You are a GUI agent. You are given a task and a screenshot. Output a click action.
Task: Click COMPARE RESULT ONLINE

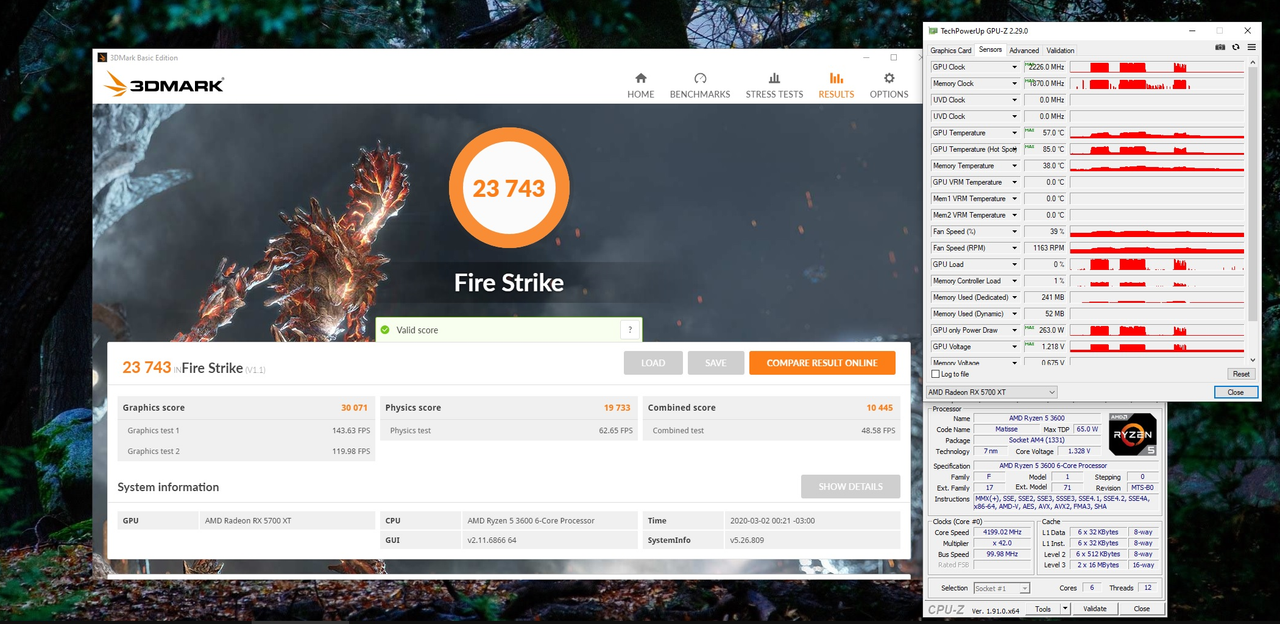[822, 363]
